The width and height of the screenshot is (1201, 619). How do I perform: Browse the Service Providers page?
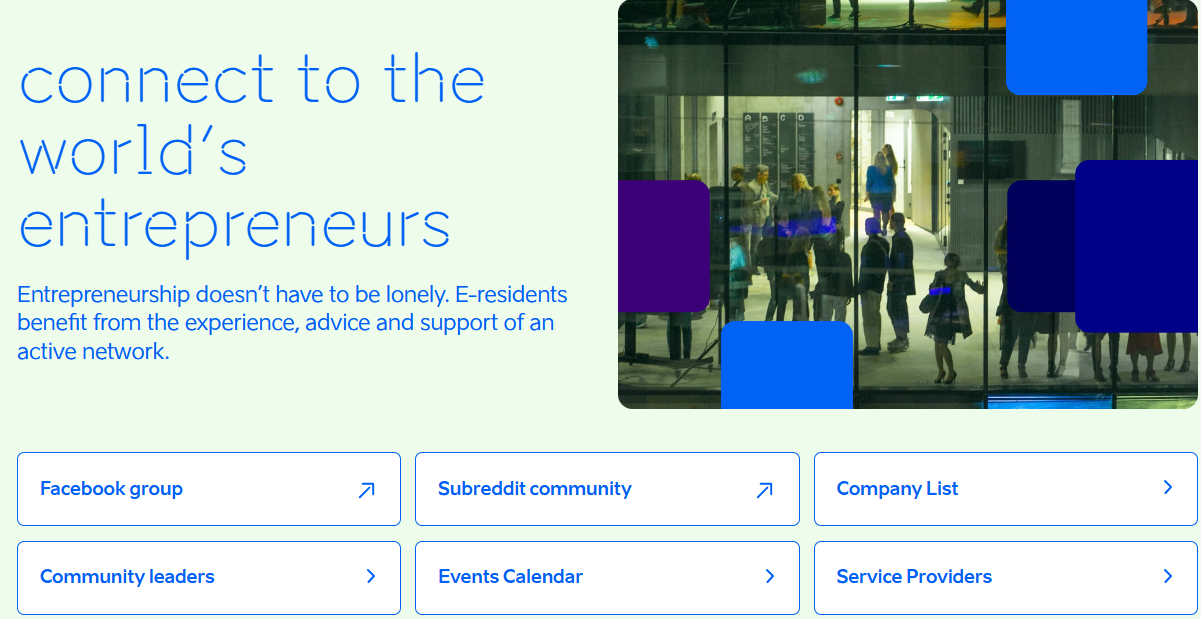coord(1006,578)
